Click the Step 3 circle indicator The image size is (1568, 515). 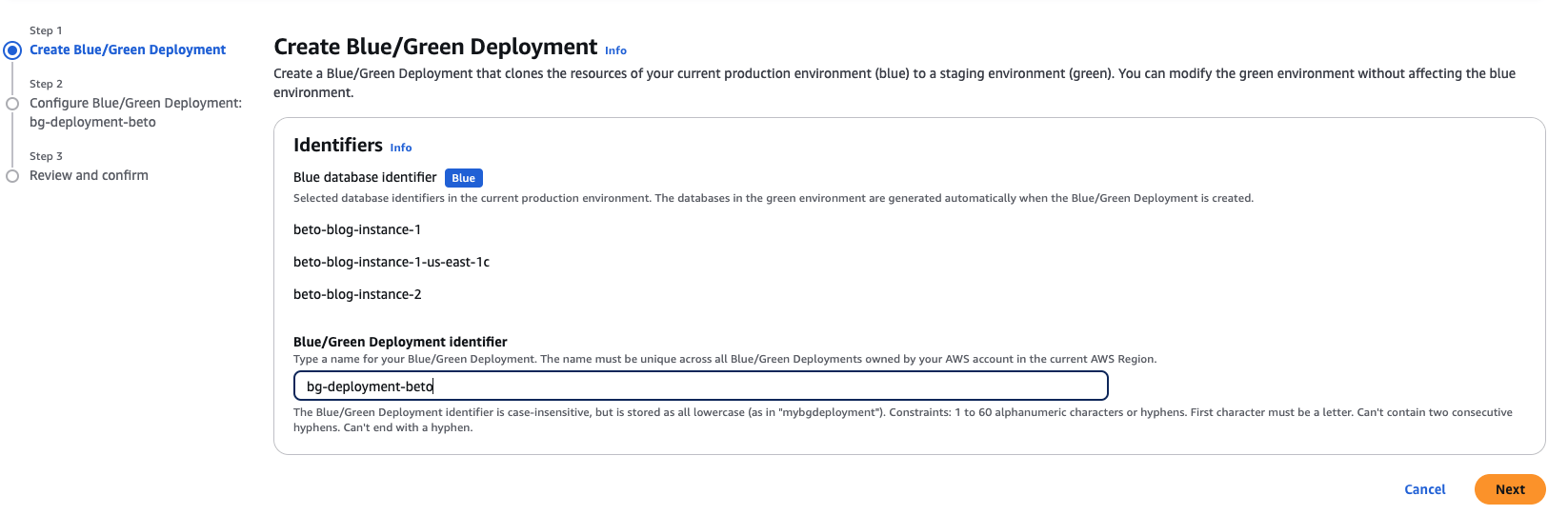pyautogui.click(x=12, y=176)
